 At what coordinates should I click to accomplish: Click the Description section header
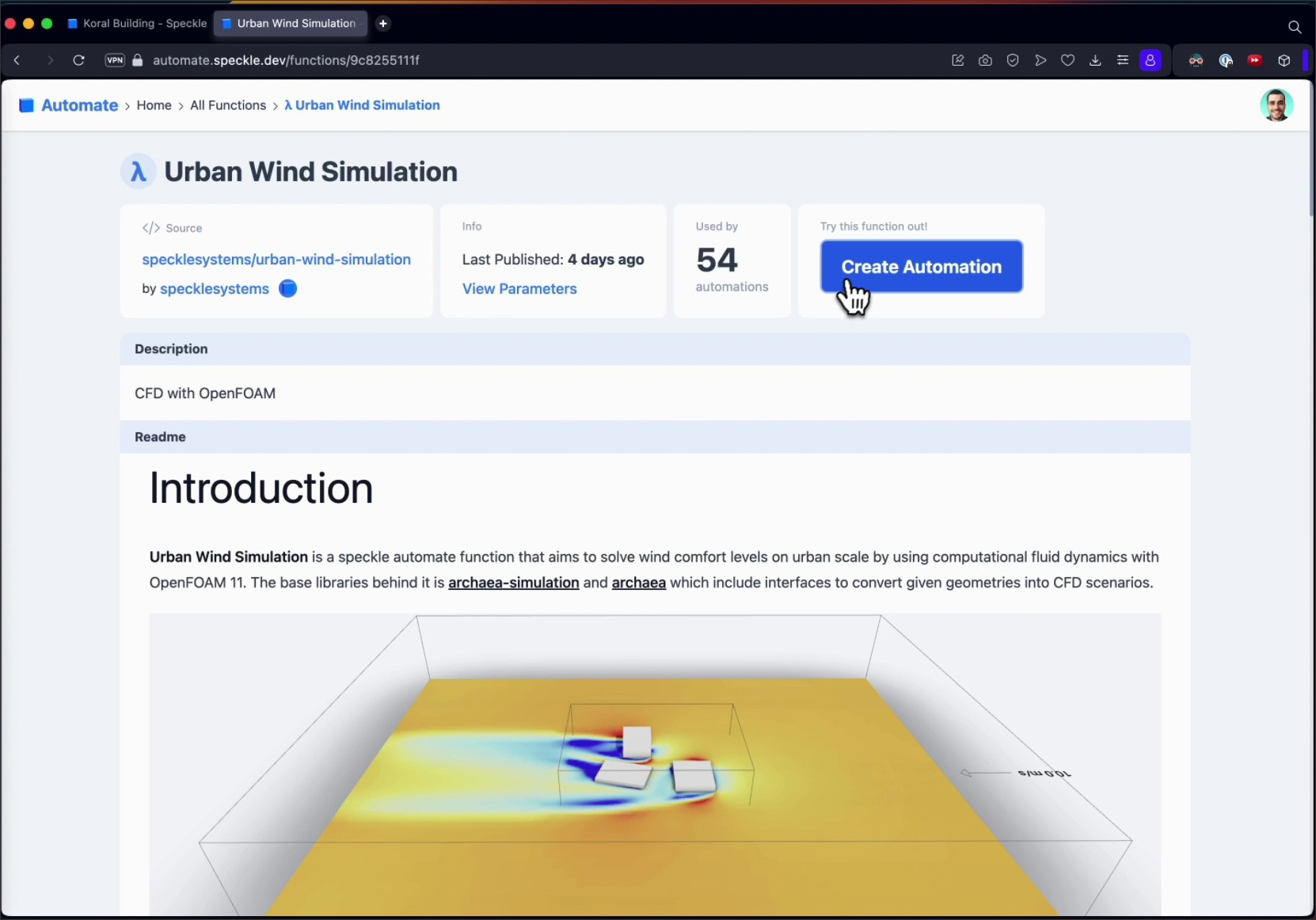[655, 349]
